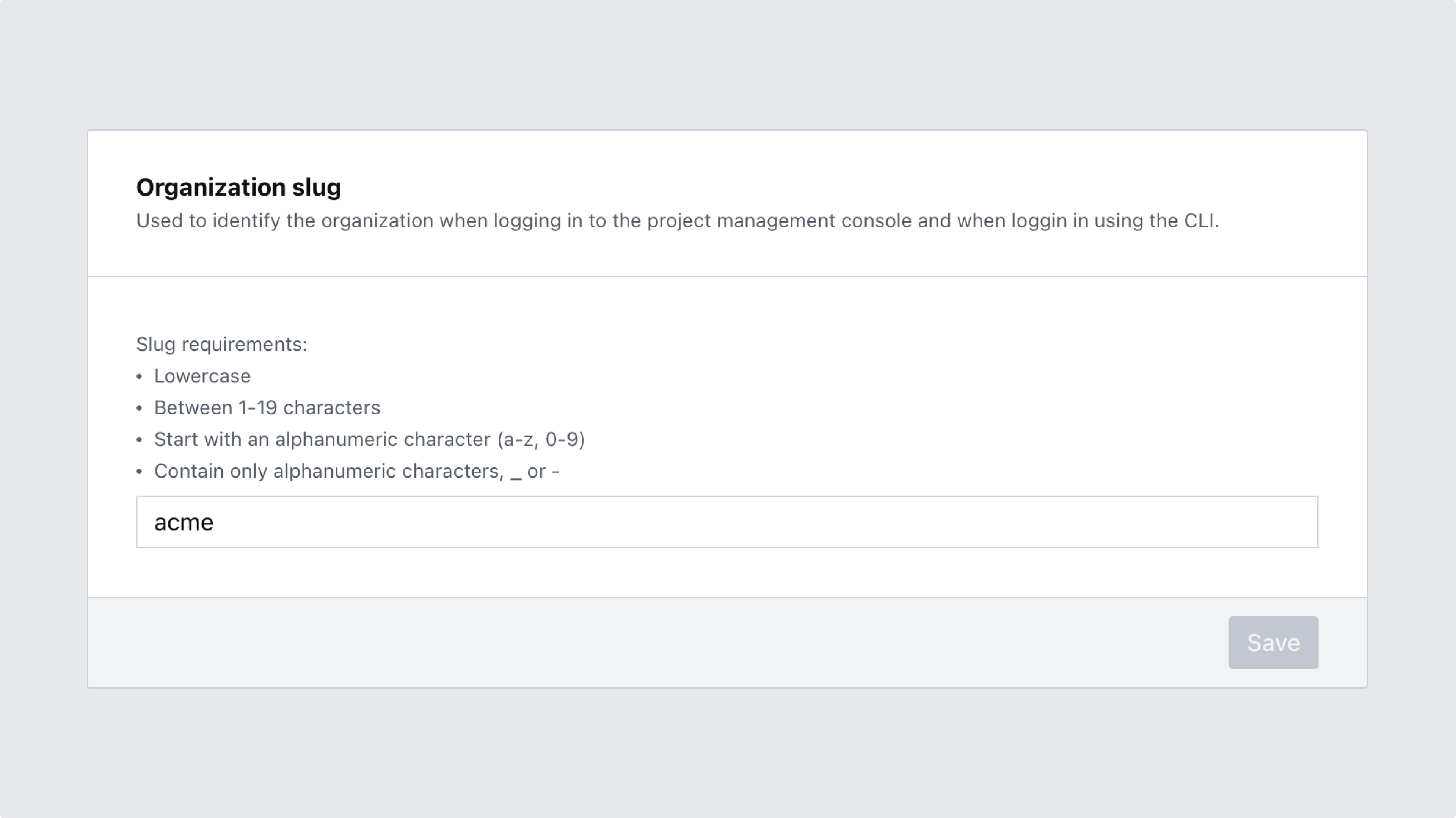Click the 'acme' text in the slug field
Screen dimensions: 1456x818
184,523
